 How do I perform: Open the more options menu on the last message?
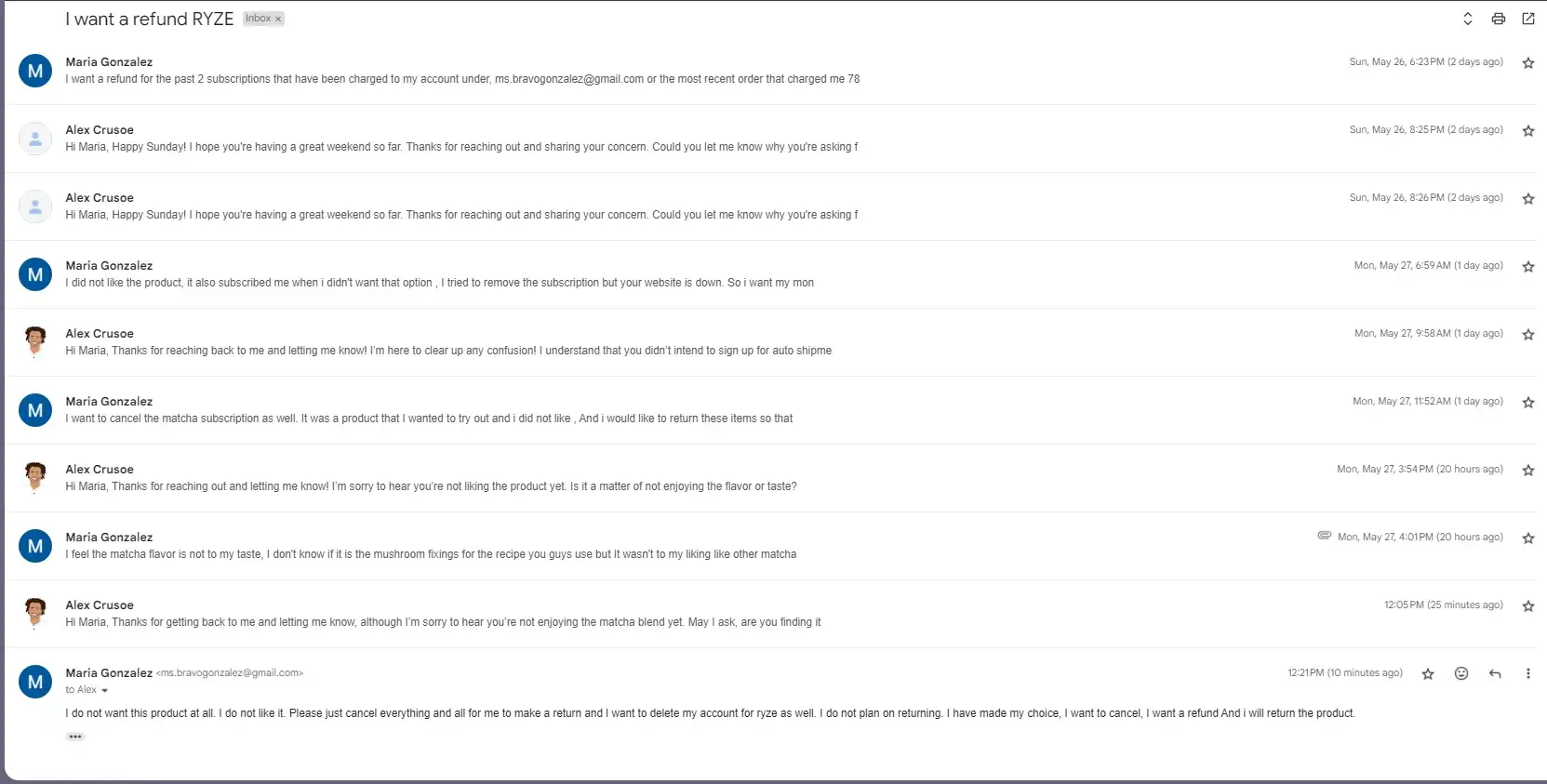[x=1527, y=674]
